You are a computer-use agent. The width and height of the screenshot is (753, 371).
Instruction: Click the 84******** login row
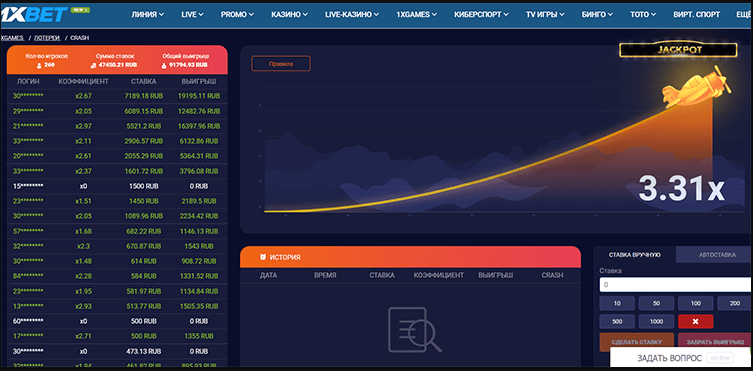28,276
